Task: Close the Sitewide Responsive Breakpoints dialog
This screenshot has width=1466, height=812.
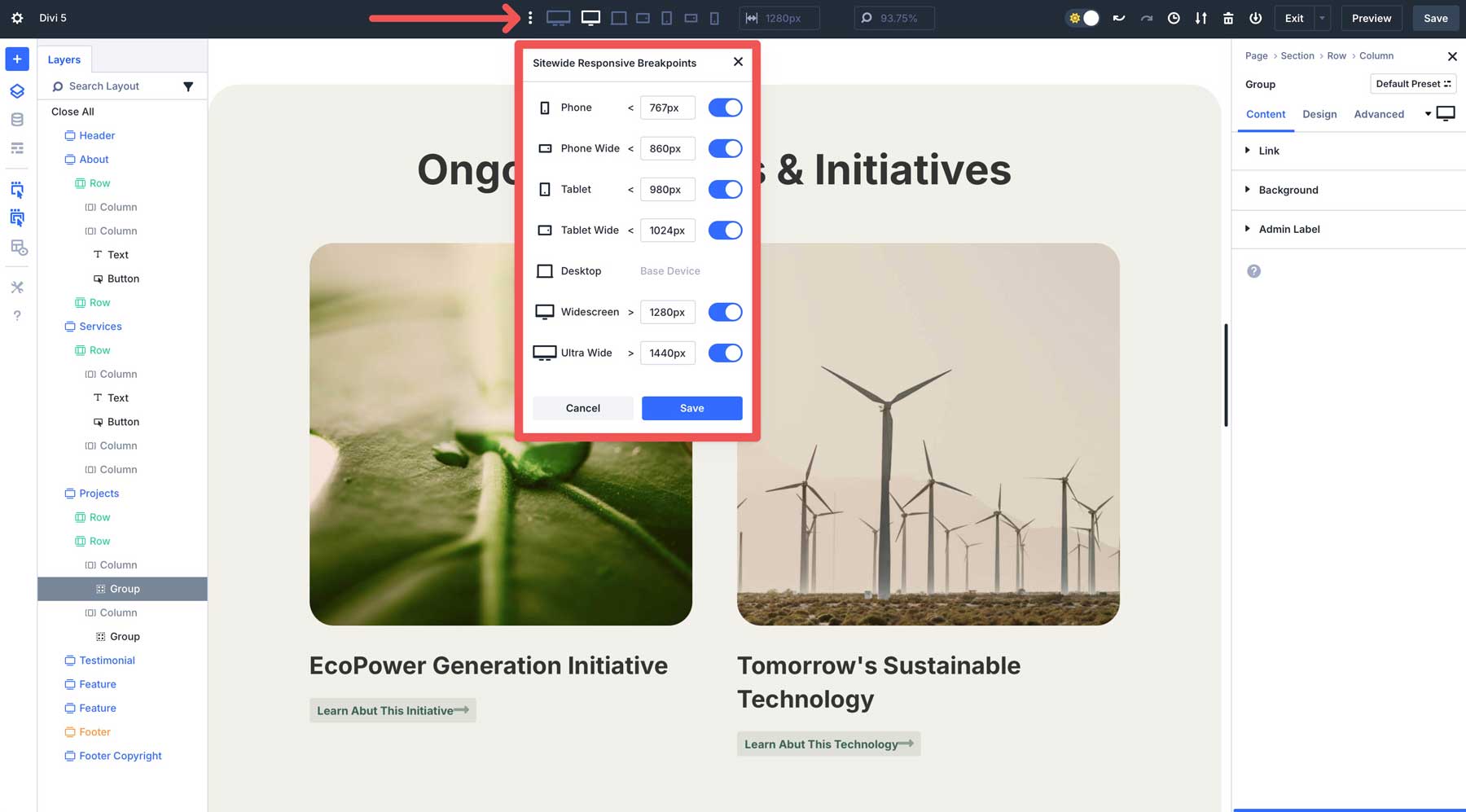Action: coord(738,62)
